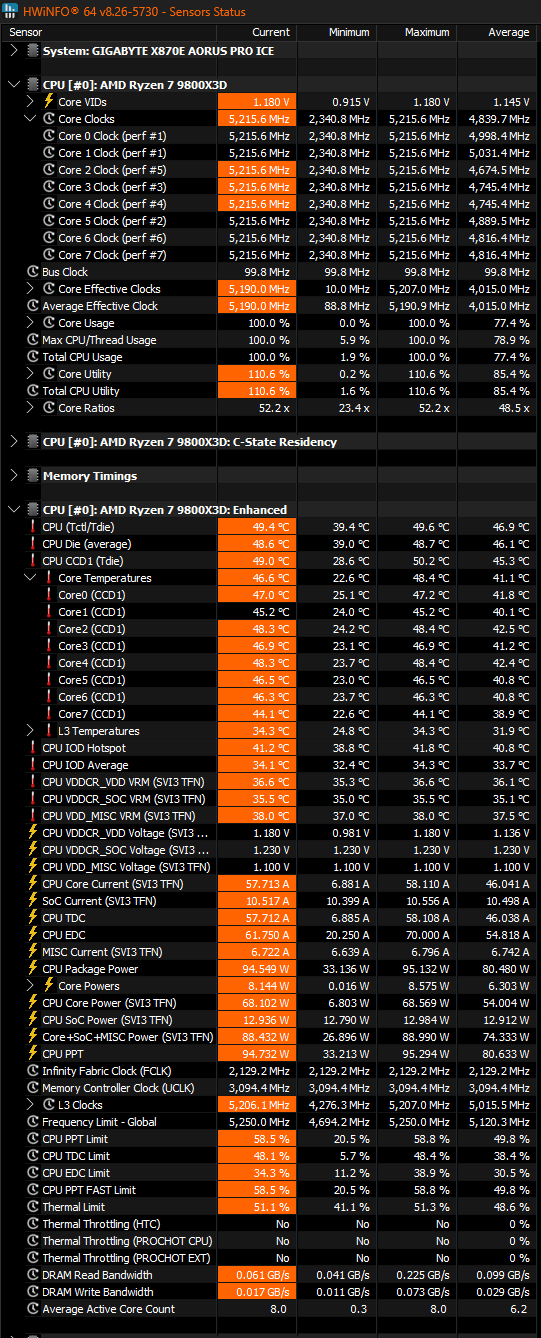The image size is (541, 1338).
Task: Click the lightning icon beside MISC Current (SVI3 TFN)
Action: 32,952
